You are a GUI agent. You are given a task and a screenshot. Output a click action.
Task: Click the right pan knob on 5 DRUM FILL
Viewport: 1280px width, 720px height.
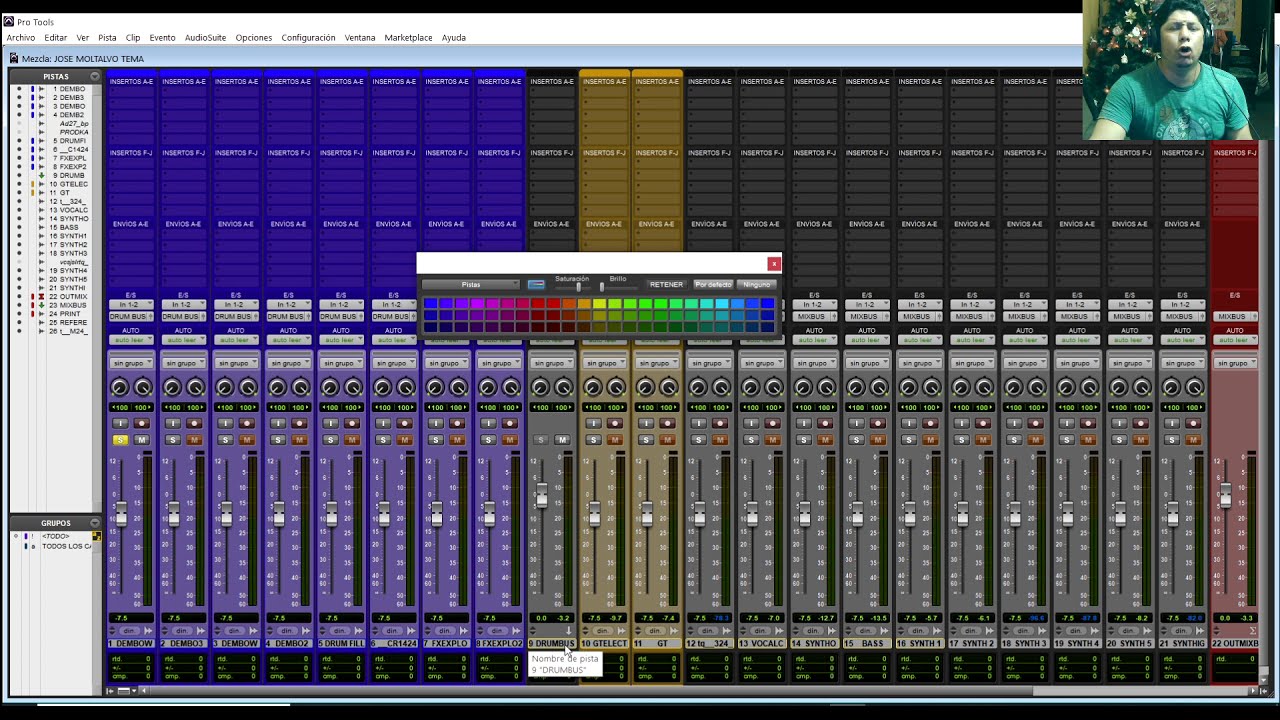pyautogui.click(x=353, y=388)
